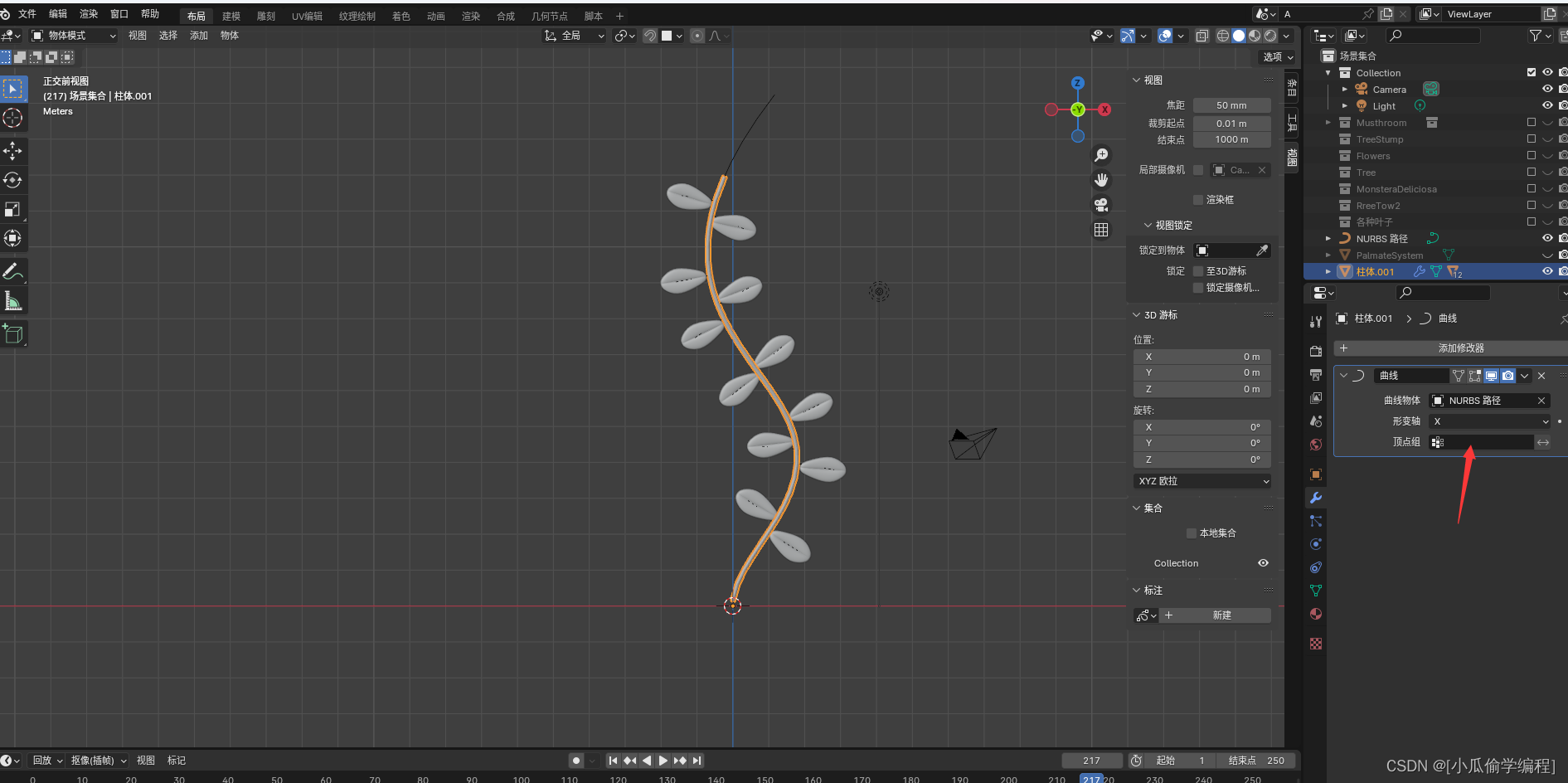Open the Output properties printer icon
Screen dimensions: 1568x783
pos(1316,375)
